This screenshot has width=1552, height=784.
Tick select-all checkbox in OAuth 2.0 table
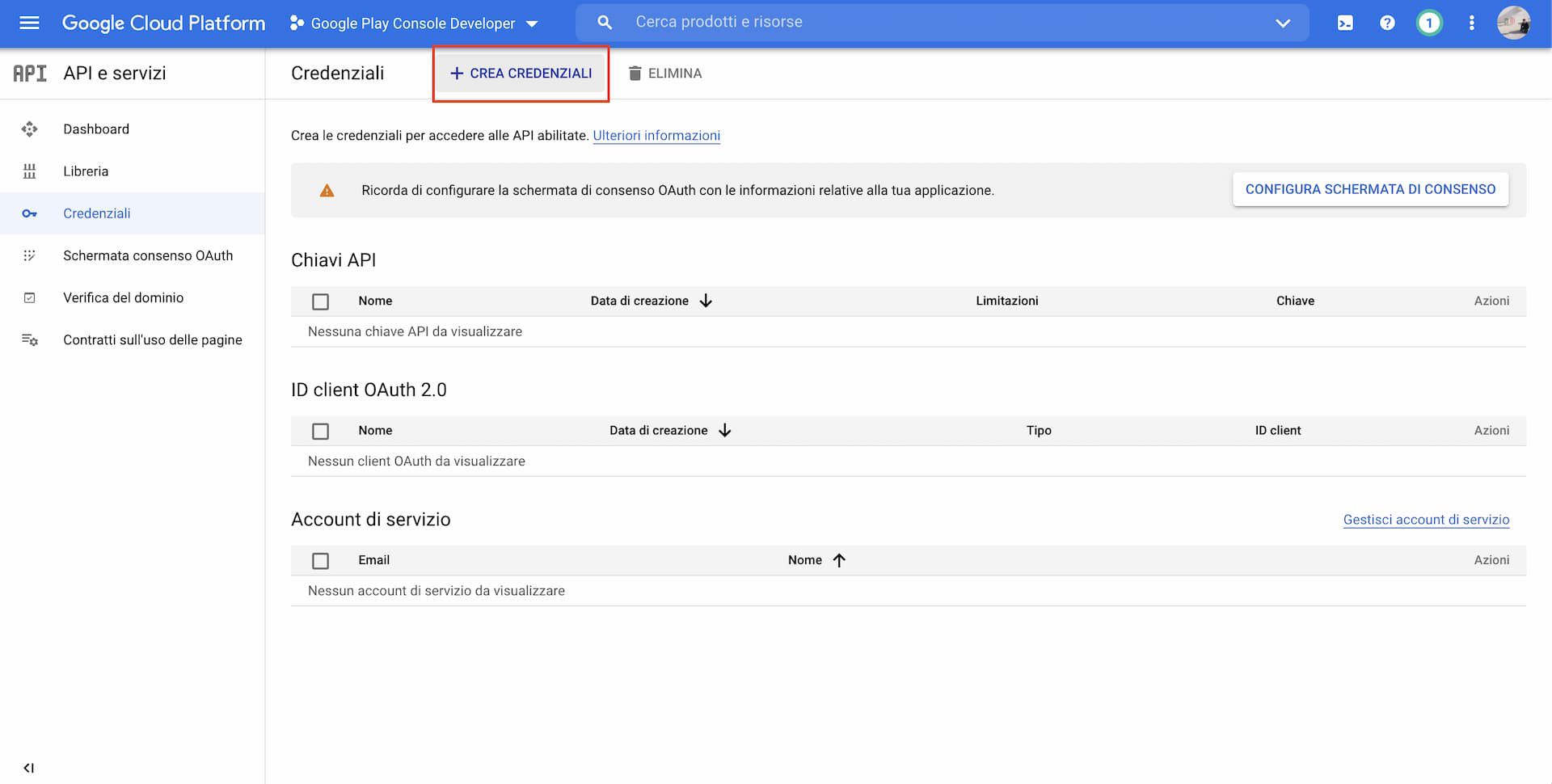[320, 431]
